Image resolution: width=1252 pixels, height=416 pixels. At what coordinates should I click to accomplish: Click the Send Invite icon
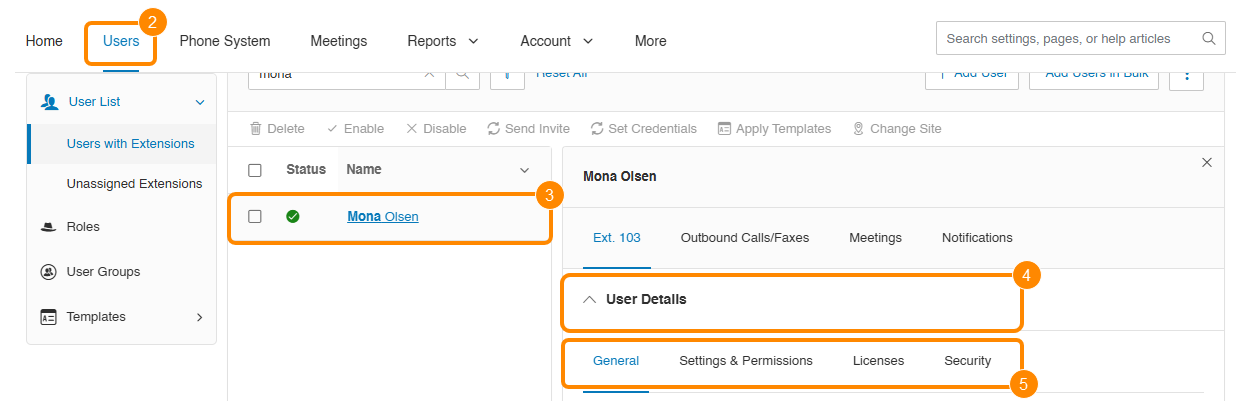point(493,129)
